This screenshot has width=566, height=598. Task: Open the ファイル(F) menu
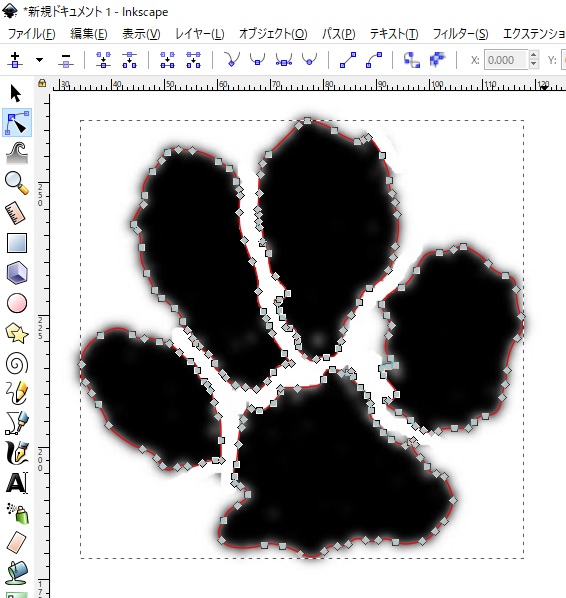[31, 34]
